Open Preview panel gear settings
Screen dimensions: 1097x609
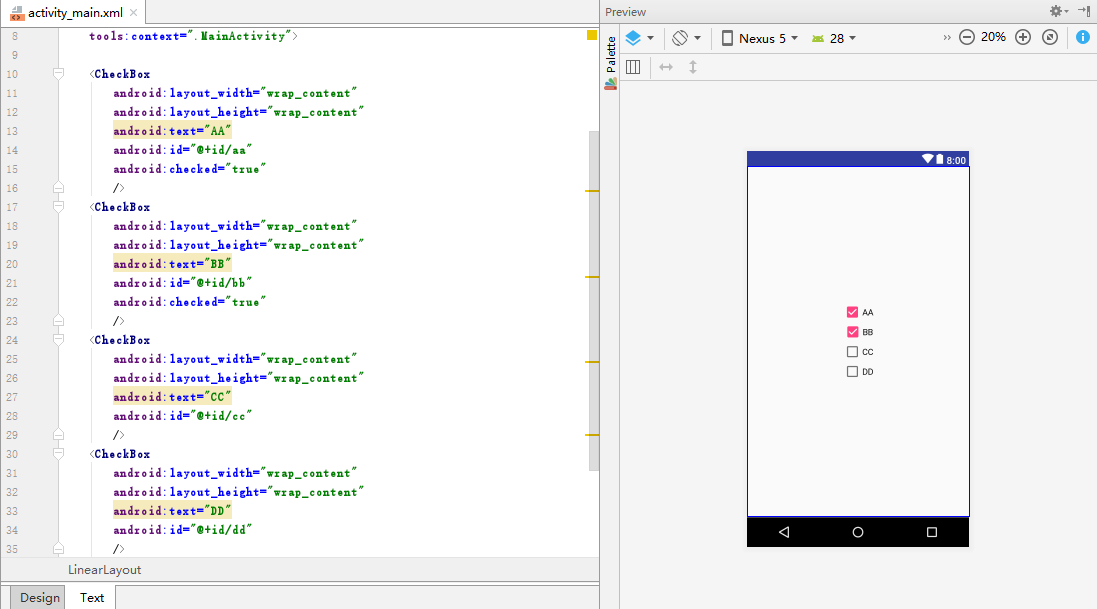tap(1056, 11)
